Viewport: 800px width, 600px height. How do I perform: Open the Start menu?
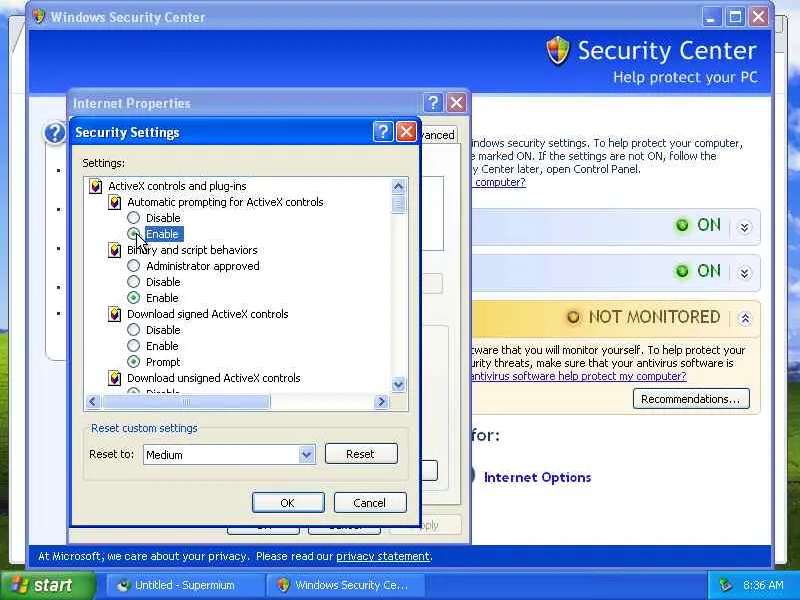pos(47,585)
